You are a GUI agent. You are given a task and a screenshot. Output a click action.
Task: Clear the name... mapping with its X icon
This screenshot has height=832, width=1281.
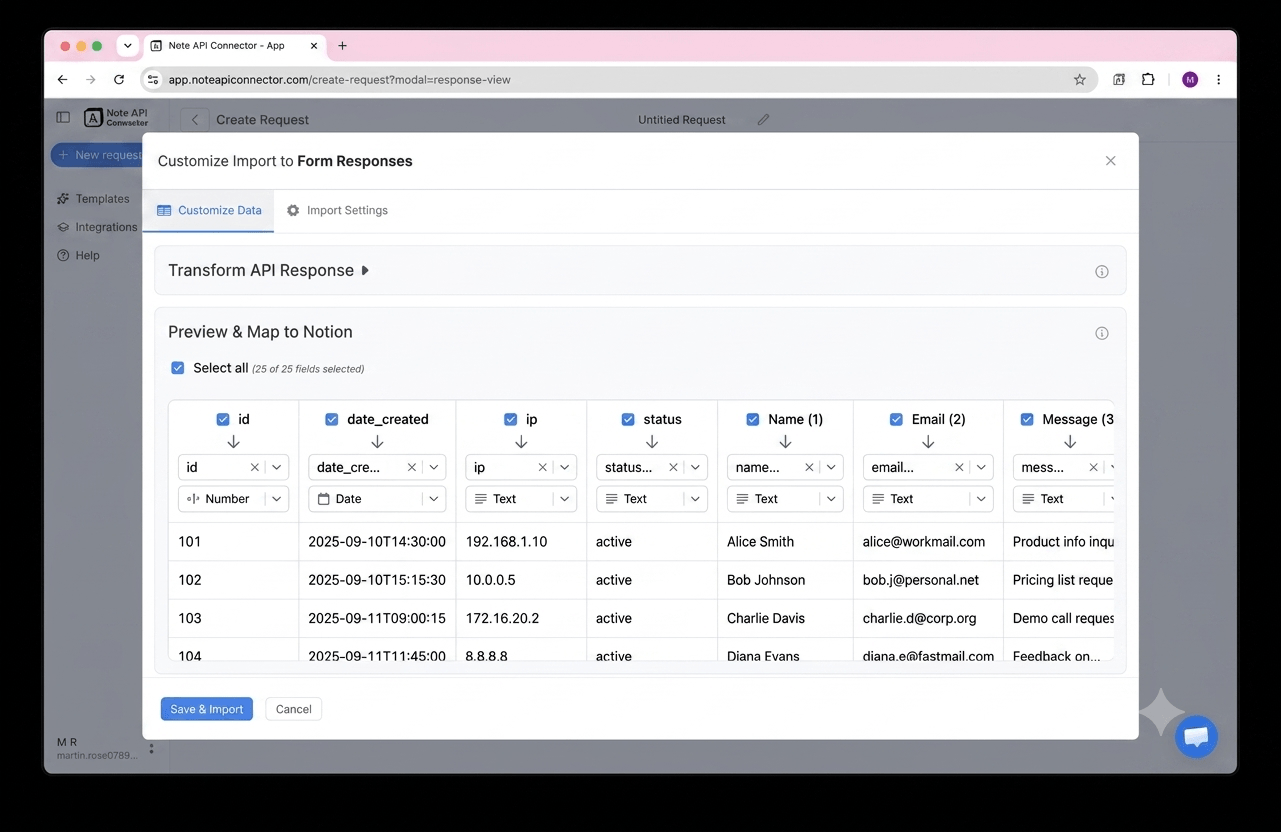[x=809, y=467]
